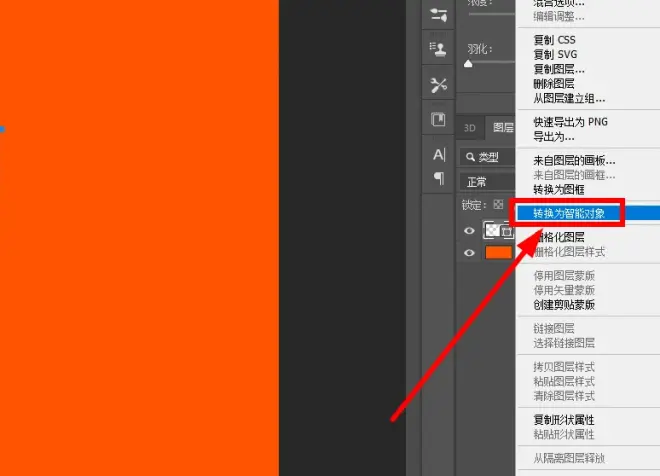This screenshot has height=476, width=660.
Task: Click 栅格化图层样式 menu entry
Action: pyautogui.click(x=569, y=252)
